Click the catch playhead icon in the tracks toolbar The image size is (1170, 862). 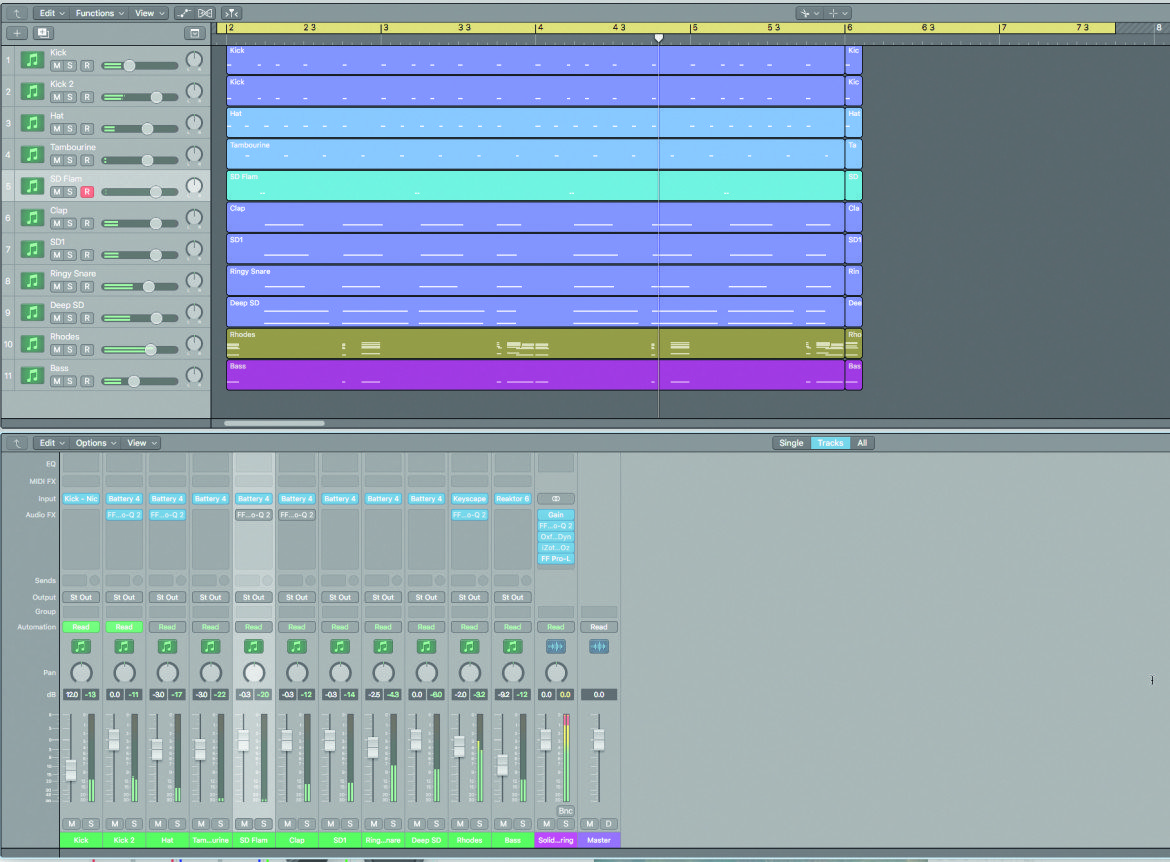(231, 13)
